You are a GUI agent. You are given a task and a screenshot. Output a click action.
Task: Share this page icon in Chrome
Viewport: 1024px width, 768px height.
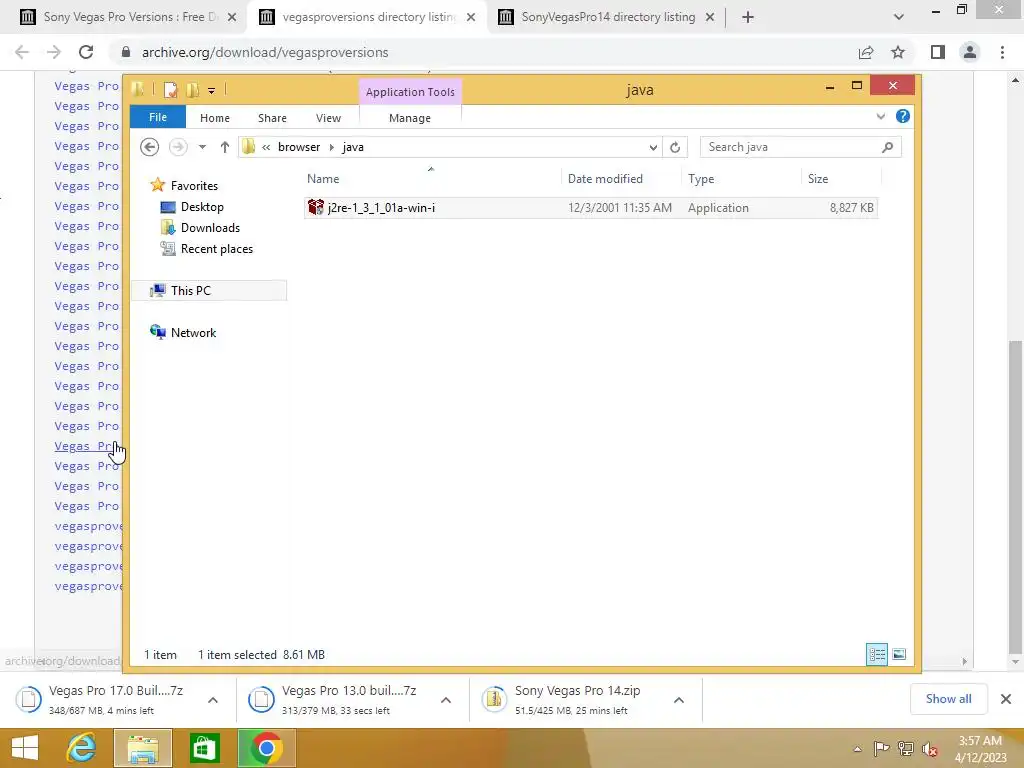866,52
